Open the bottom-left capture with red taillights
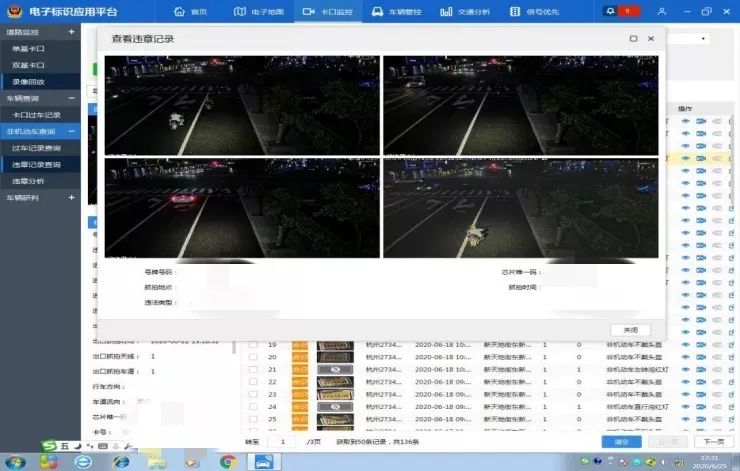 (x=242, y=208)
